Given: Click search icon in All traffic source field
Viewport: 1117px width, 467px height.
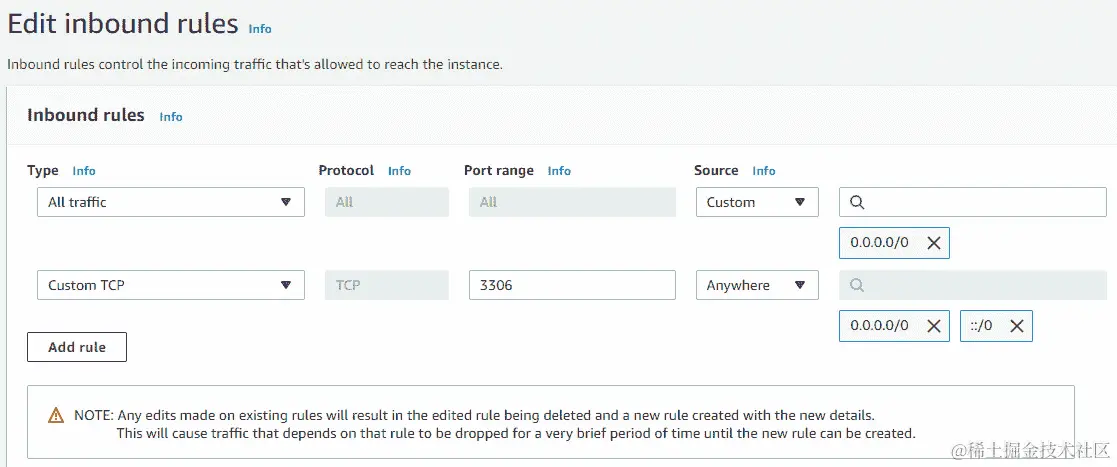Looking at the screenshot, I should [x=858, y=202].
